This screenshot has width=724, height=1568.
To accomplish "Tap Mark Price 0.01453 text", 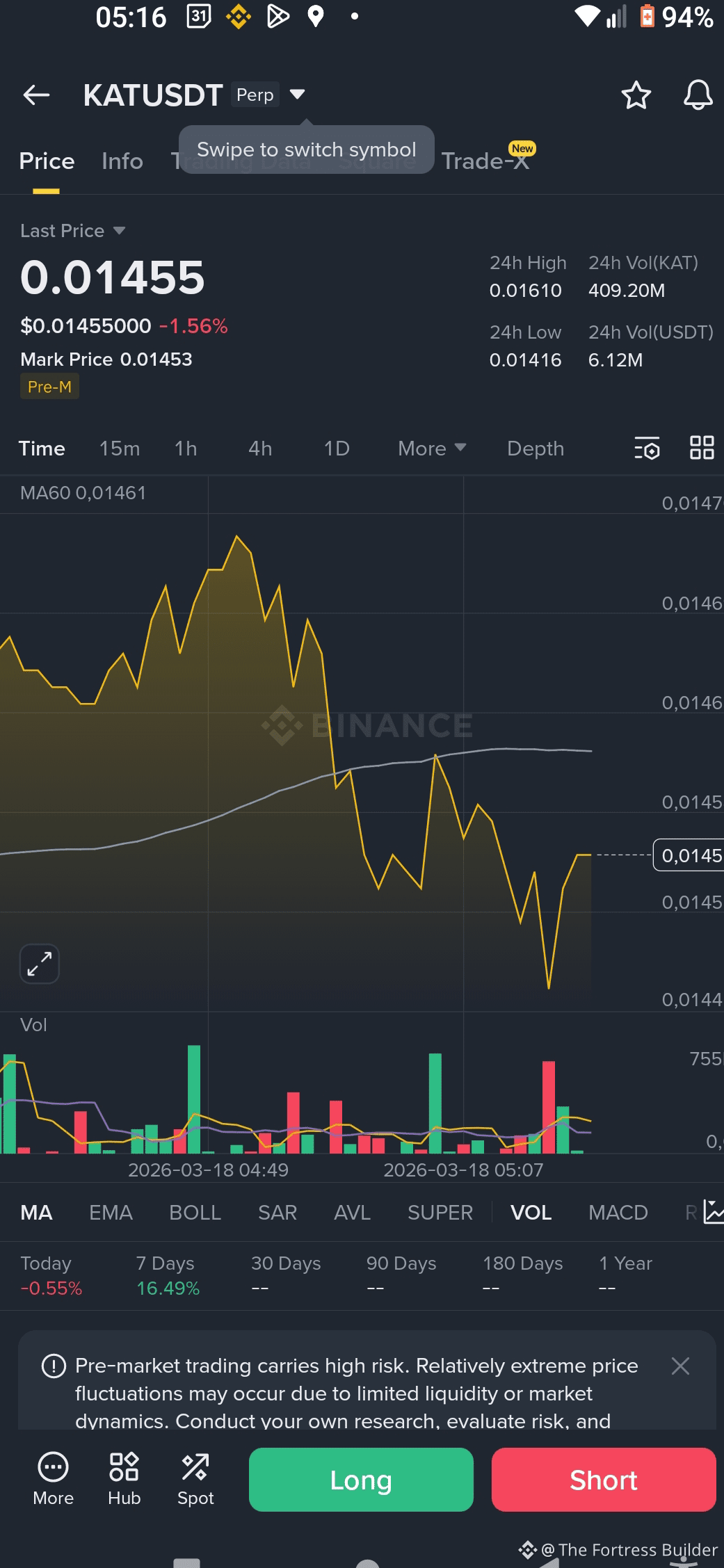I will click(106, 359).
